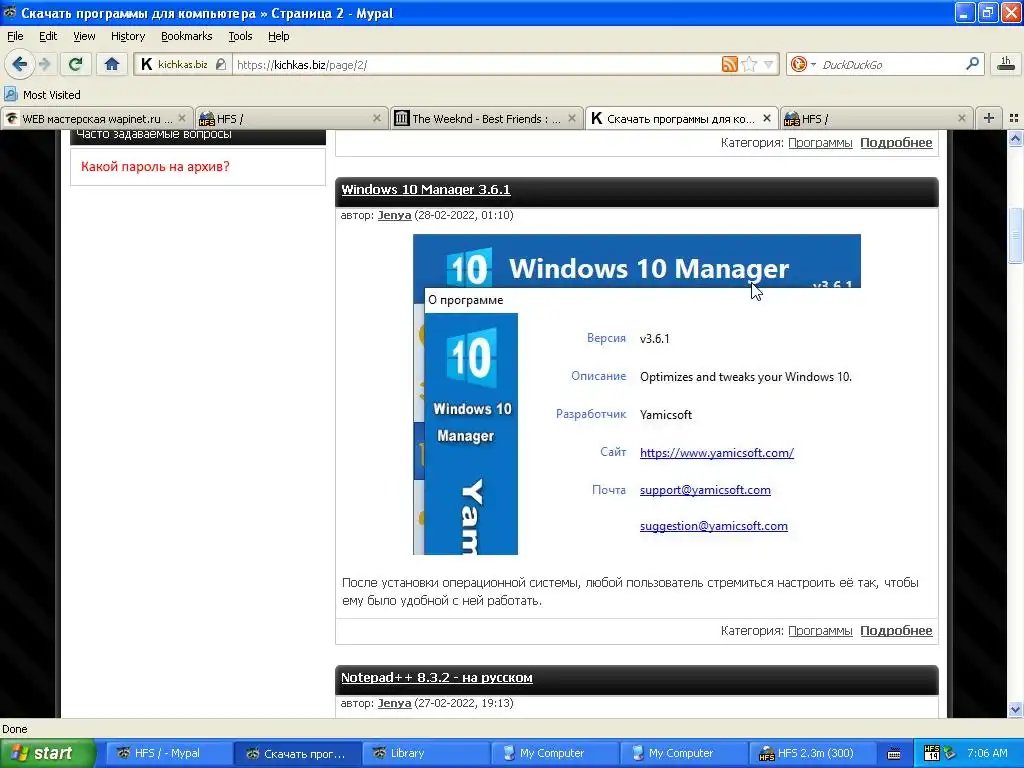This screenshot has width=1024, height=768.
Task: Click the DuckDuckGo search engine icon
Action: point(798,64)
